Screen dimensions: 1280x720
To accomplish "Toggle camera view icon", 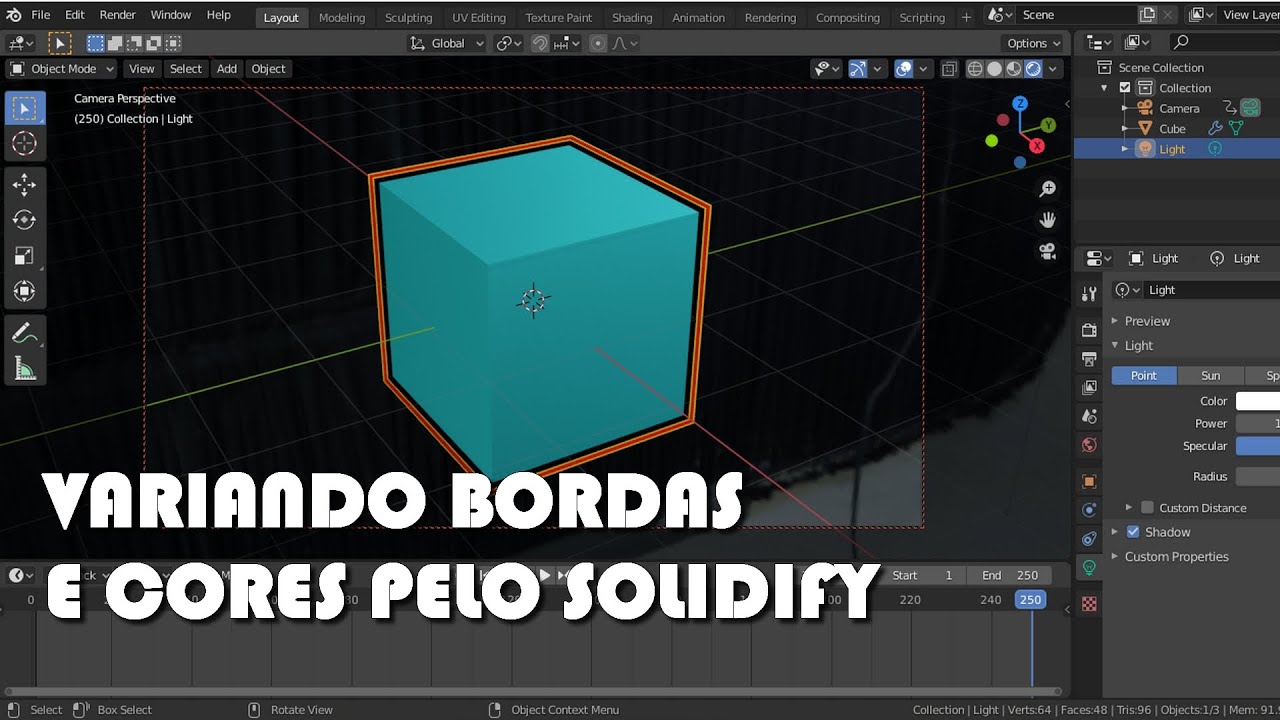I will 1048,251.
